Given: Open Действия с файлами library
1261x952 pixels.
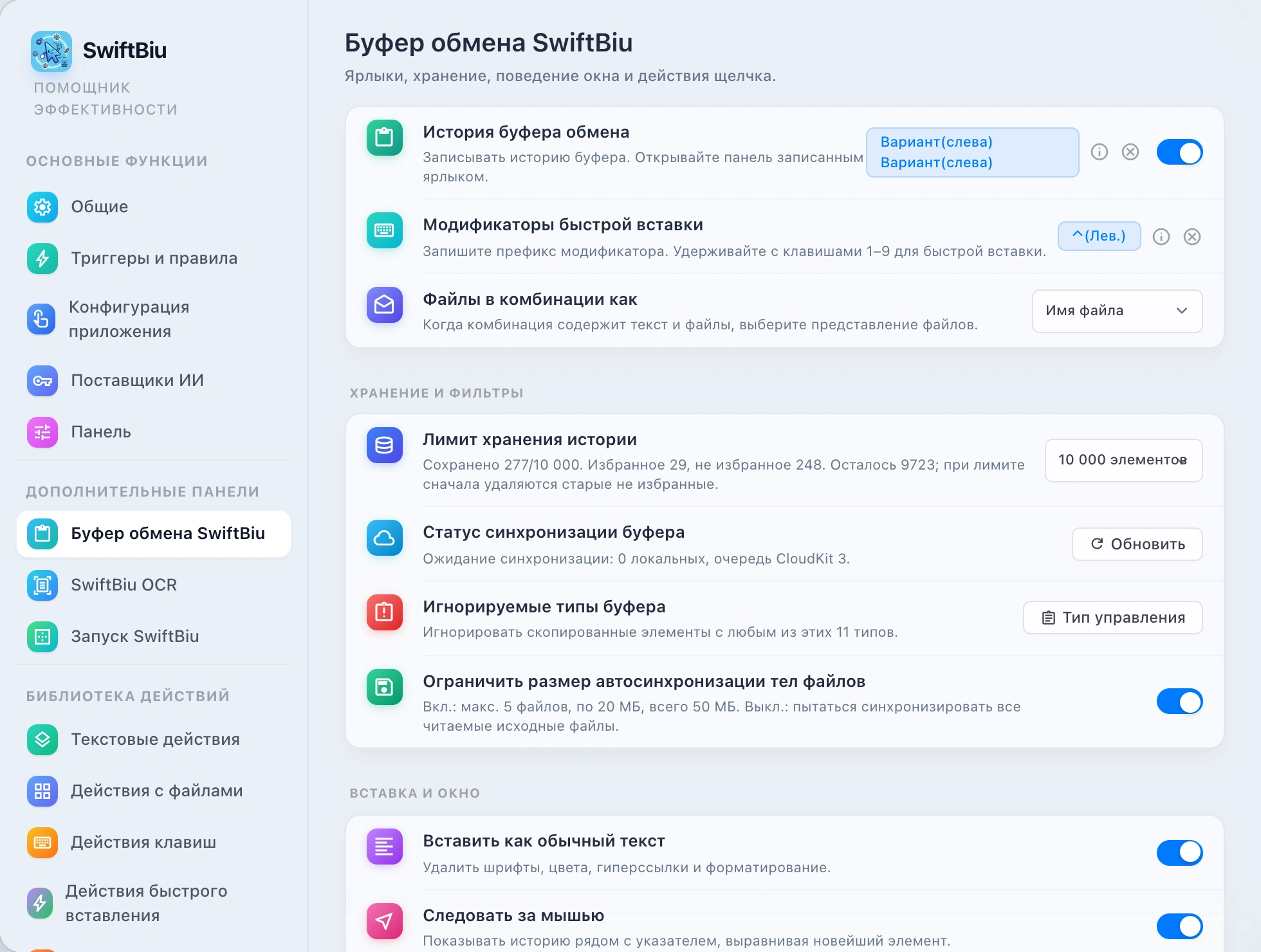Looking at the screenshot, I should [x=154, y=791].
